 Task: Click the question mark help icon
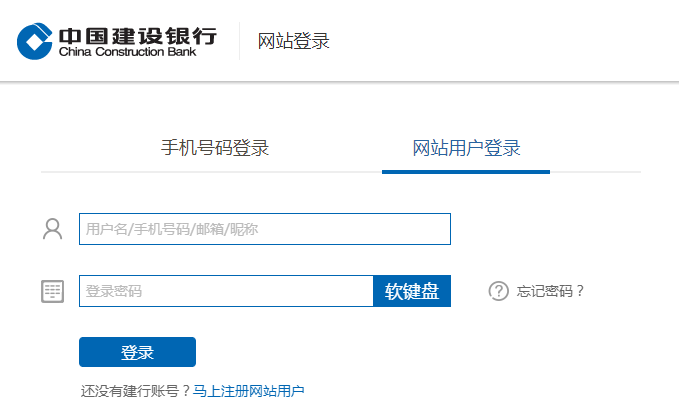pos(498,291)
